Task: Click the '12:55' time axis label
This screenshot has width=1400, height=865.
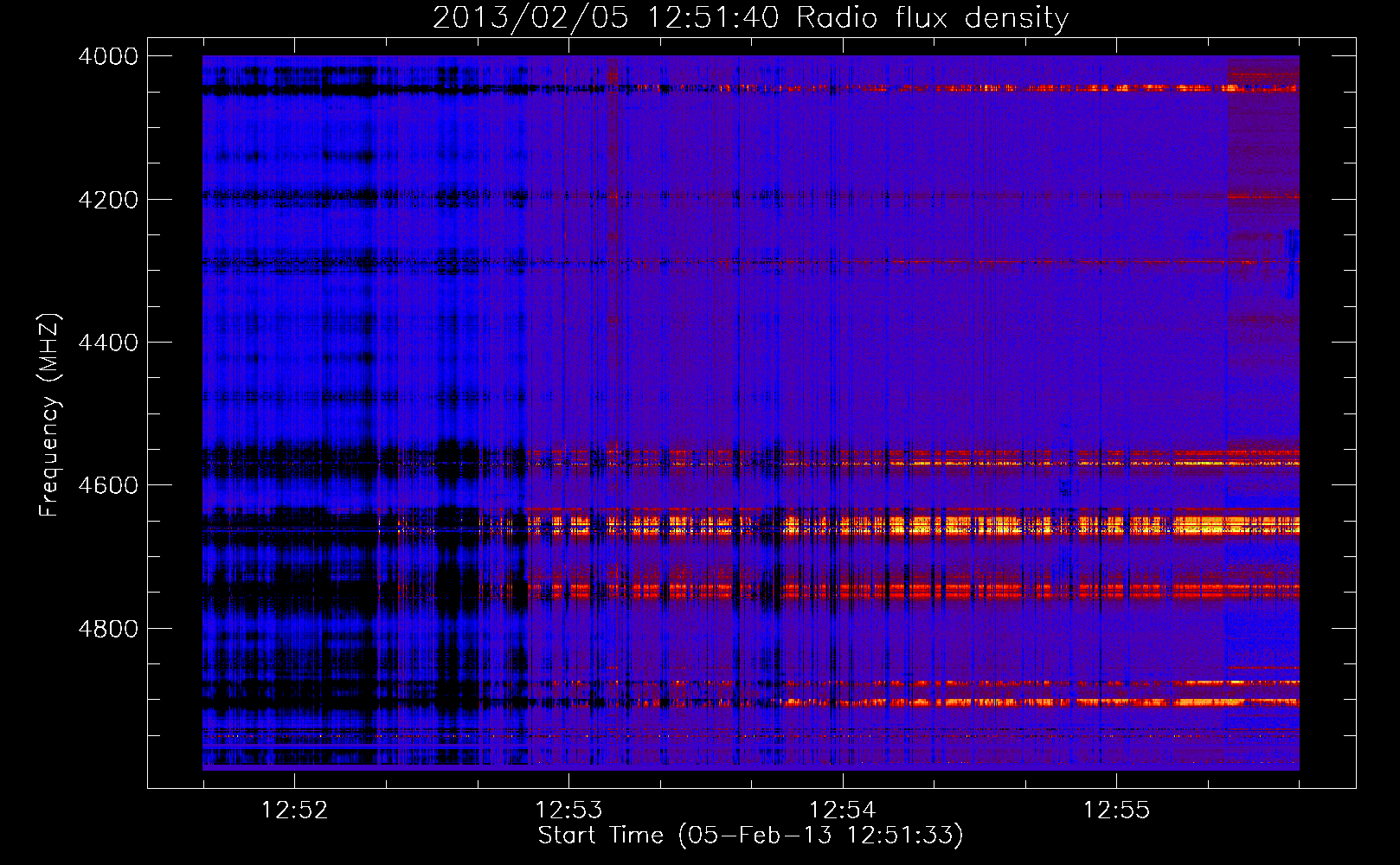Action: (x=1116, y=811)
